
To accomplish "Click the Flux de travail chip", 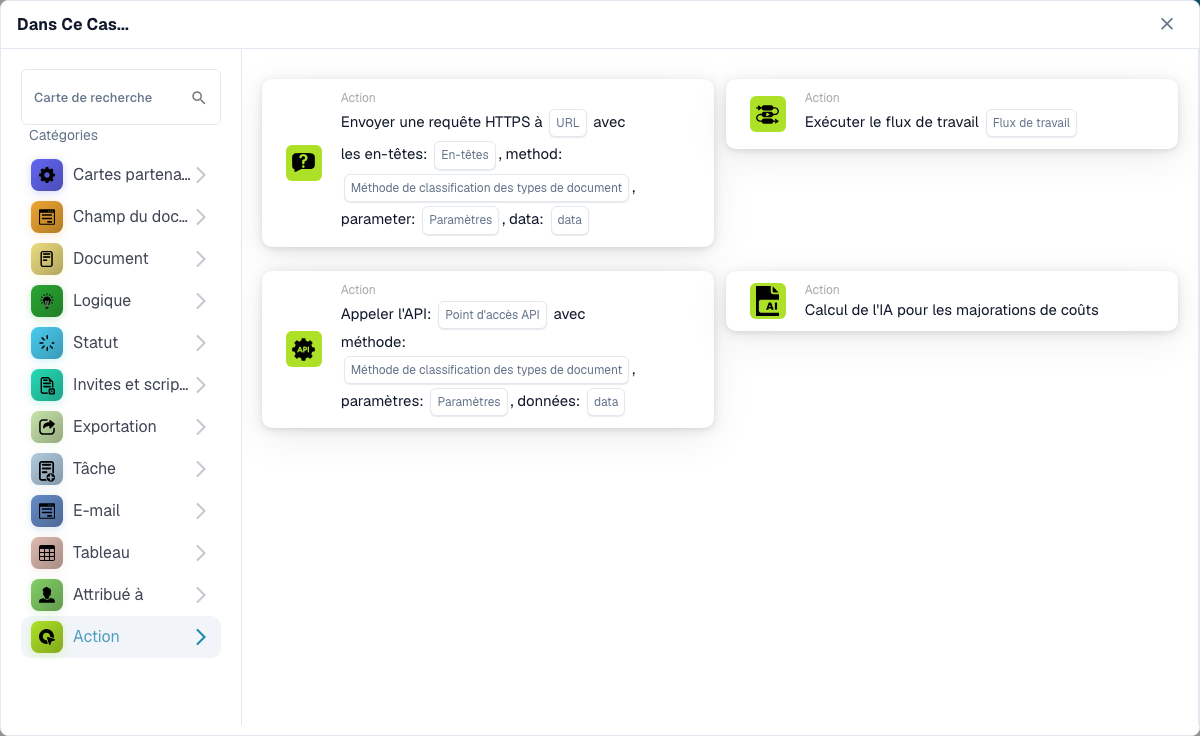I will coord(1031,123).
